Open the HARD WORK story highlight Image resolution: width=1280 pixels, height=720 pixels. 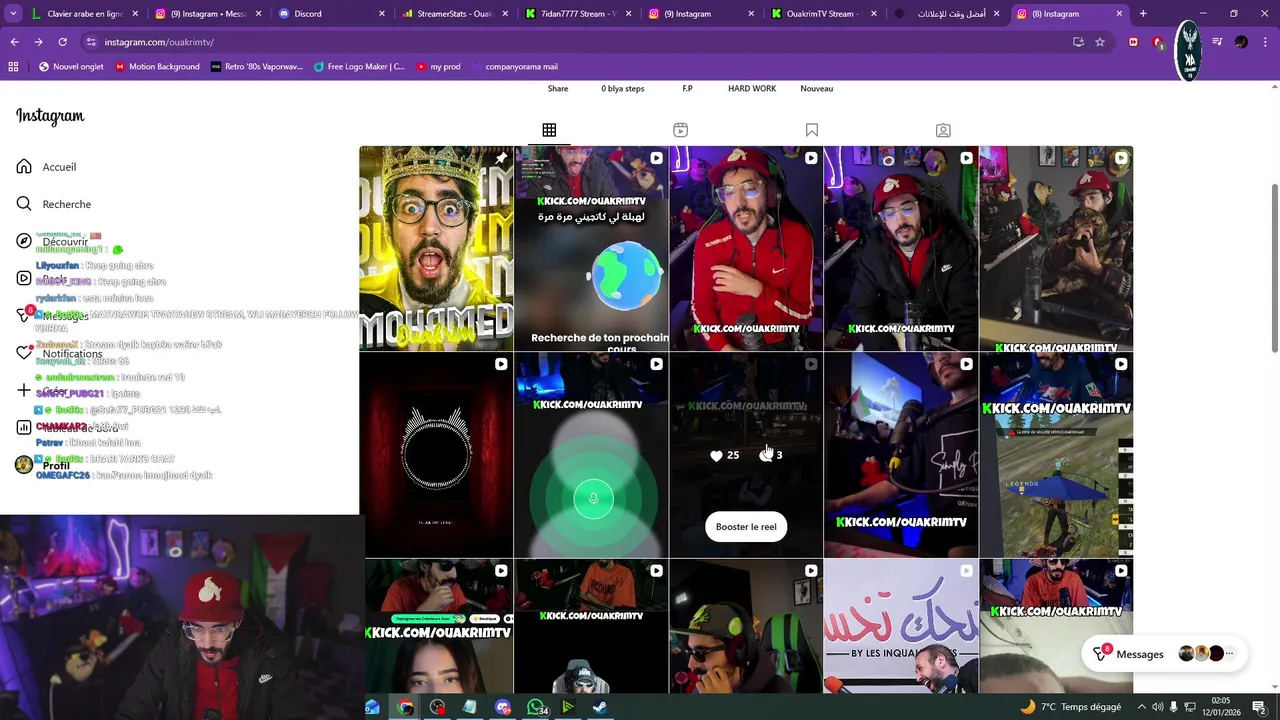[752, 89]
